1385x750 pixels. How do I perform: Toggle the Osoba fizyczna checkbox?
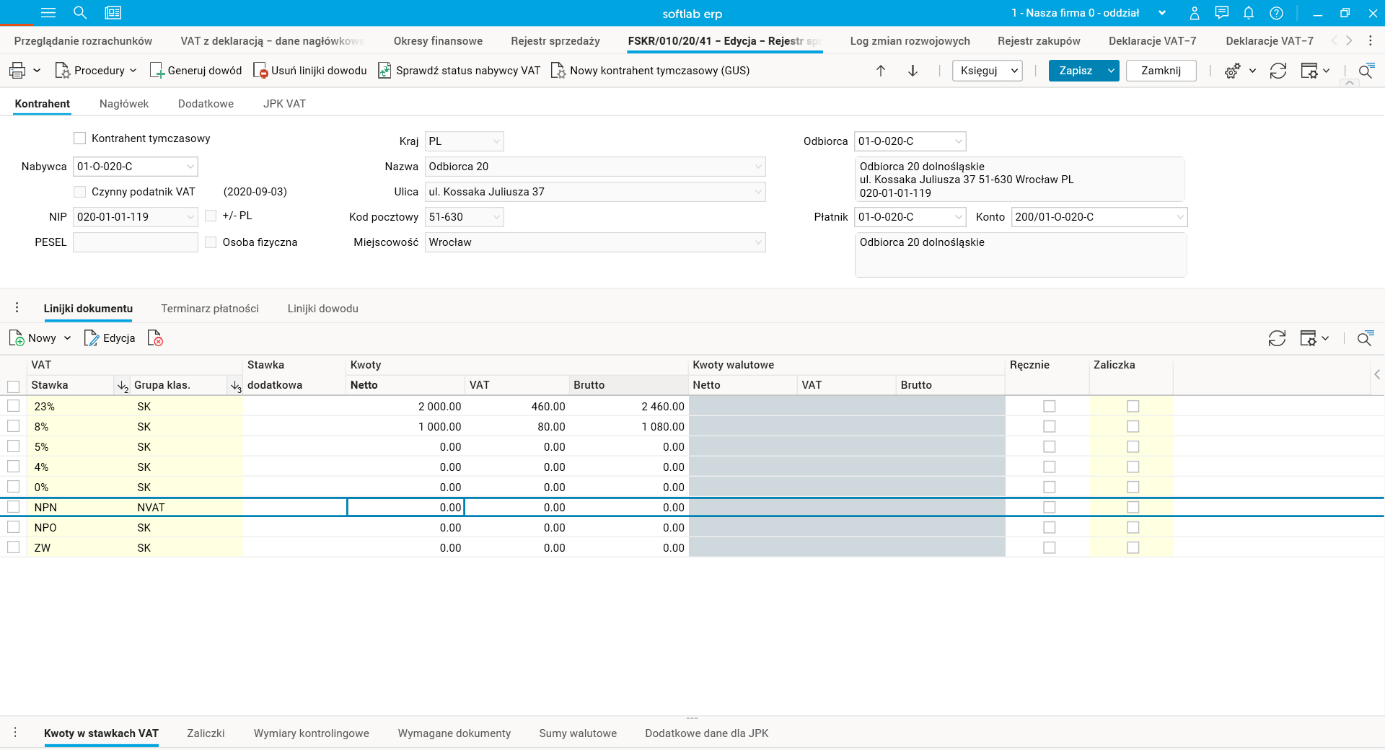tap(211, 242)
